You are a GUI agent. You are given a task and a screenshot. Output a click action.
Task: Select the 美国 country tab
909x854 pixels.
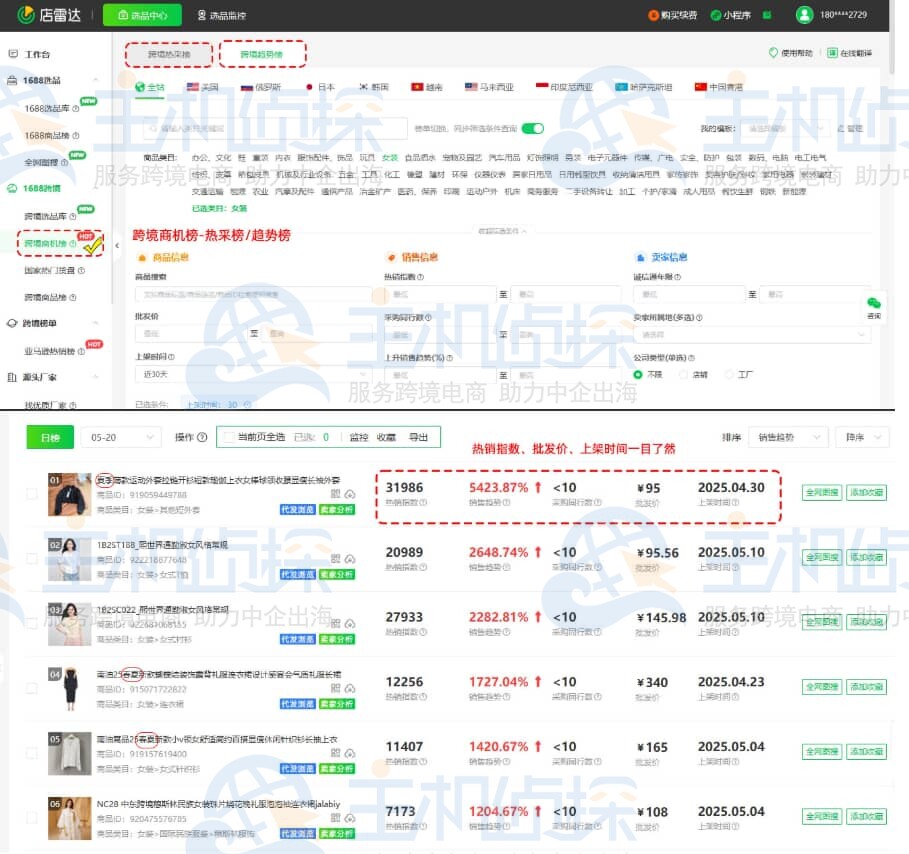click(202, 87)
